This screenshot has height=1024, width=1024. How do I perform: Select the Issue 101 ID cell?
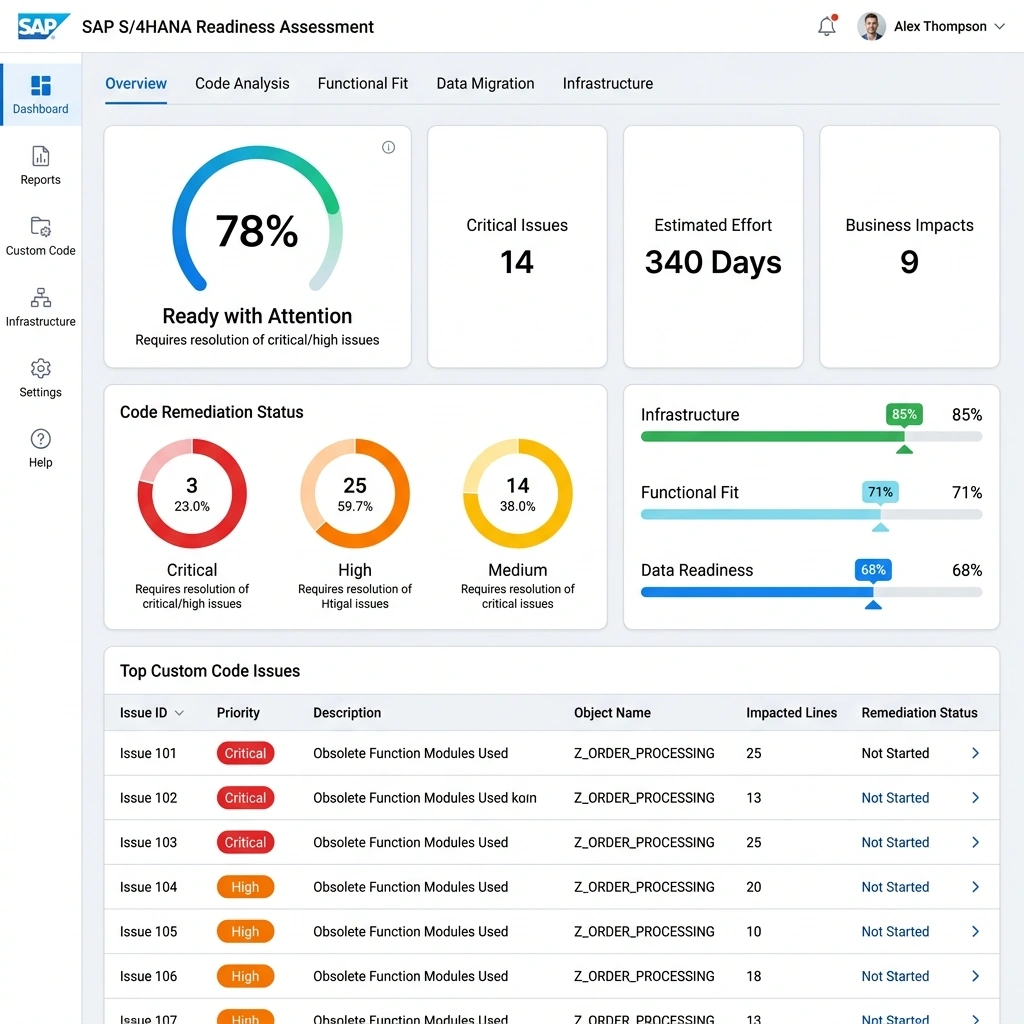click(148, 753)
